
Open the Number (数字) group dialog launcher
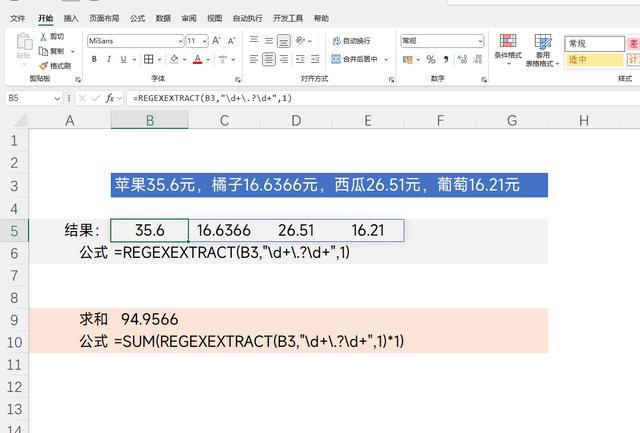pyautogui.click(x=484, y=80)
